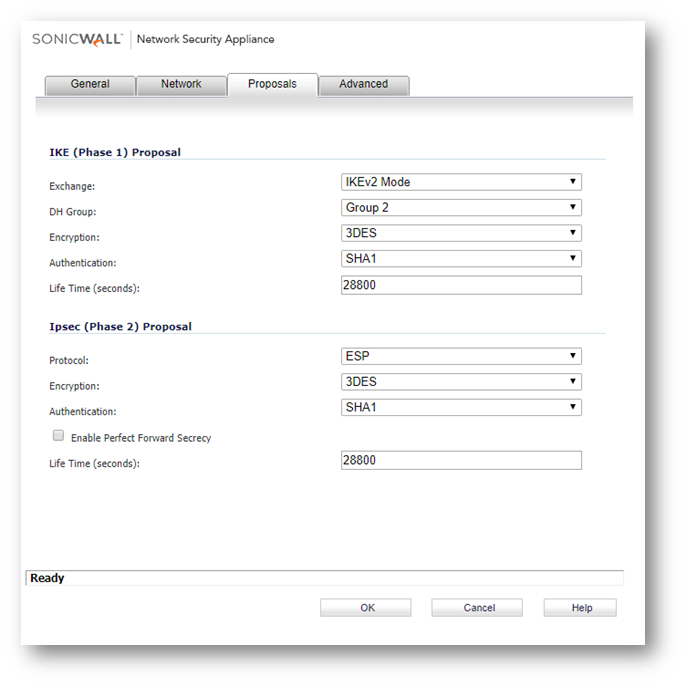Screen dimensions: 687x687
Task: Go to the Advanced tab
Action: (x=363, y=84)
